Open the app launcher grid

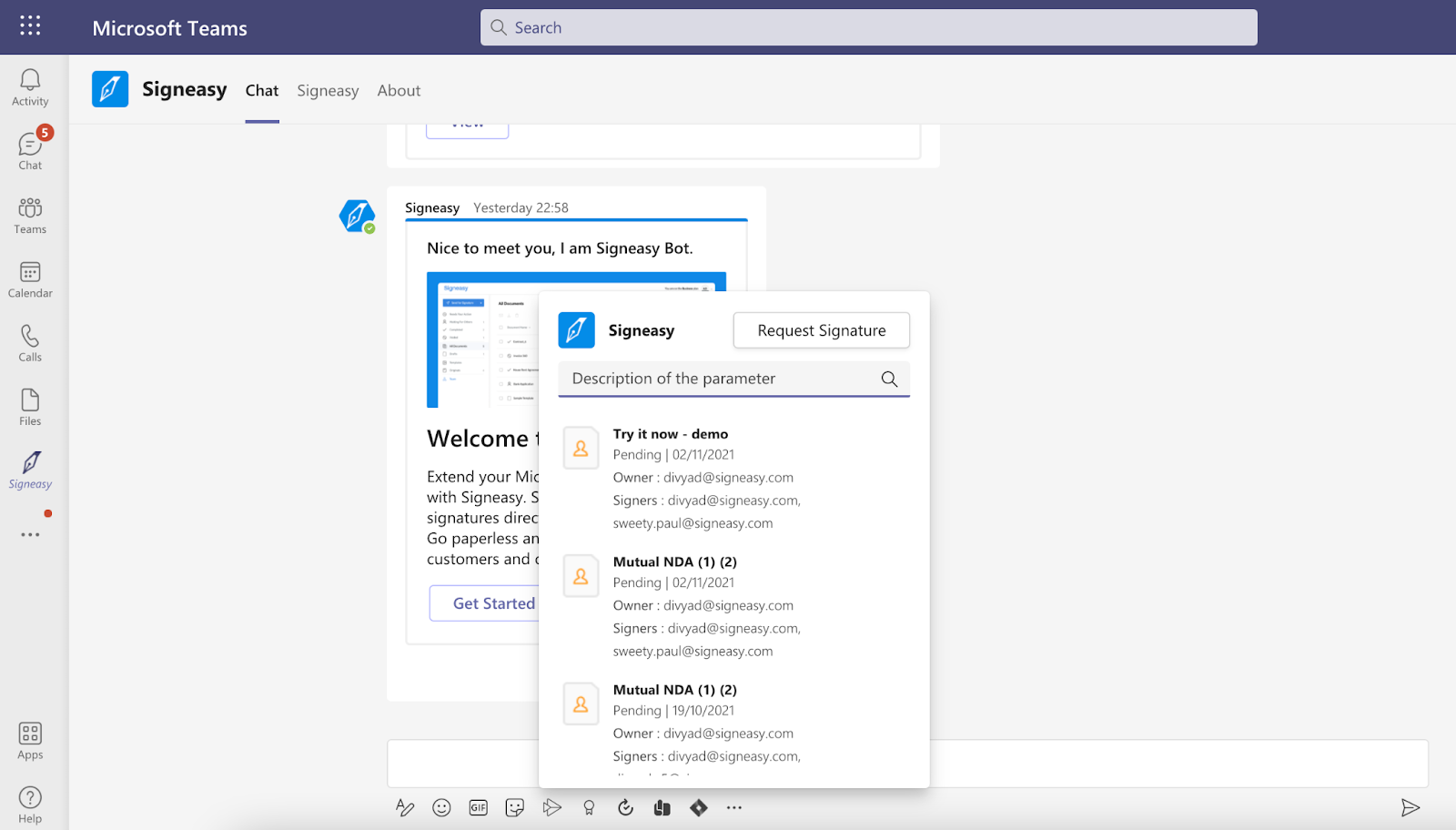30,25
